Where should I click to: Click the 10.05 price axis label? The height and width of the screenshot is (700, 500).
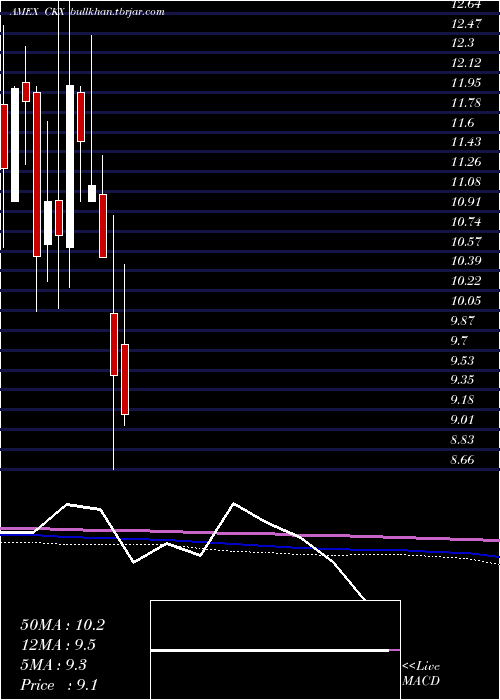tap(466, 301)
